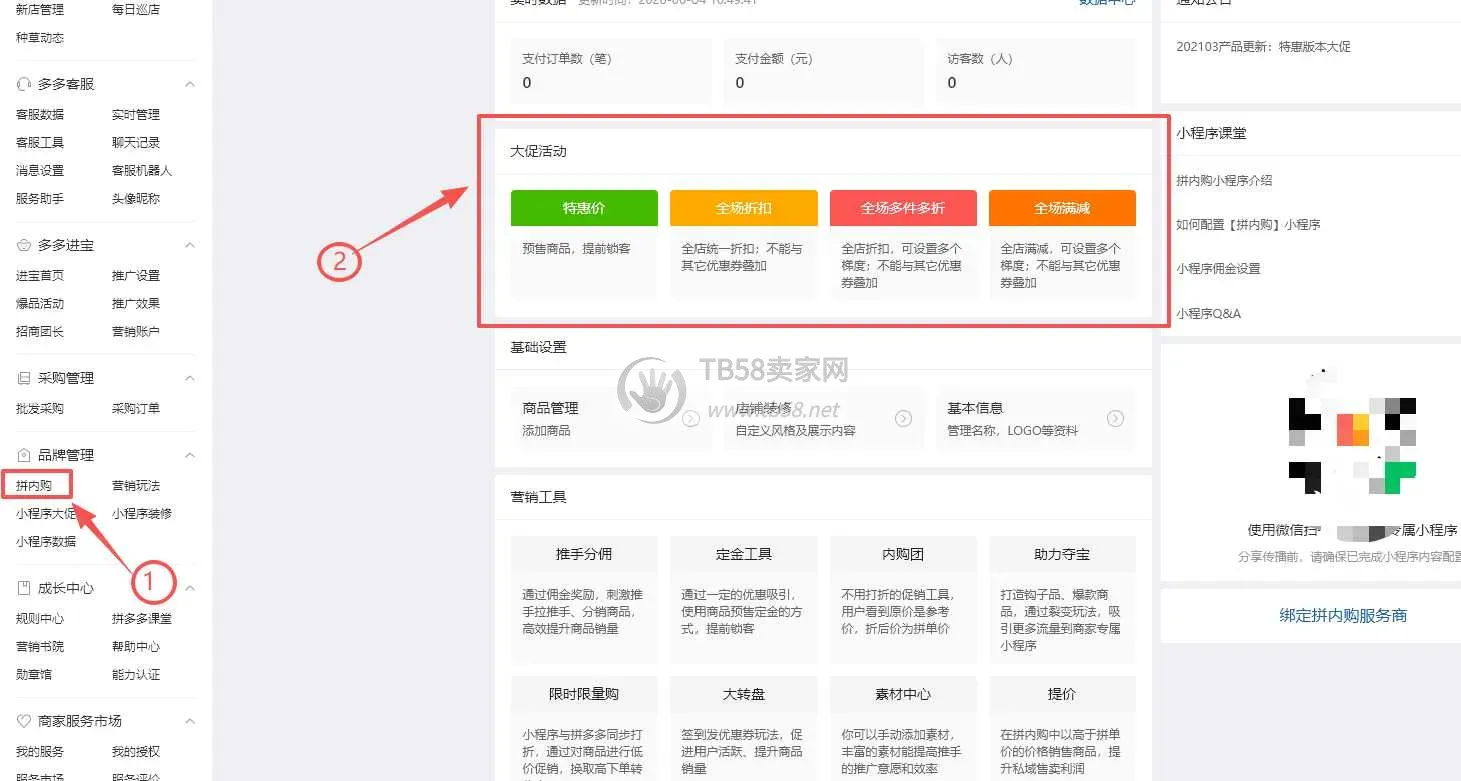Screen dimensions: 1461x781
Task: Open 拼内购 in the sidebar
Action: point(34,486)
